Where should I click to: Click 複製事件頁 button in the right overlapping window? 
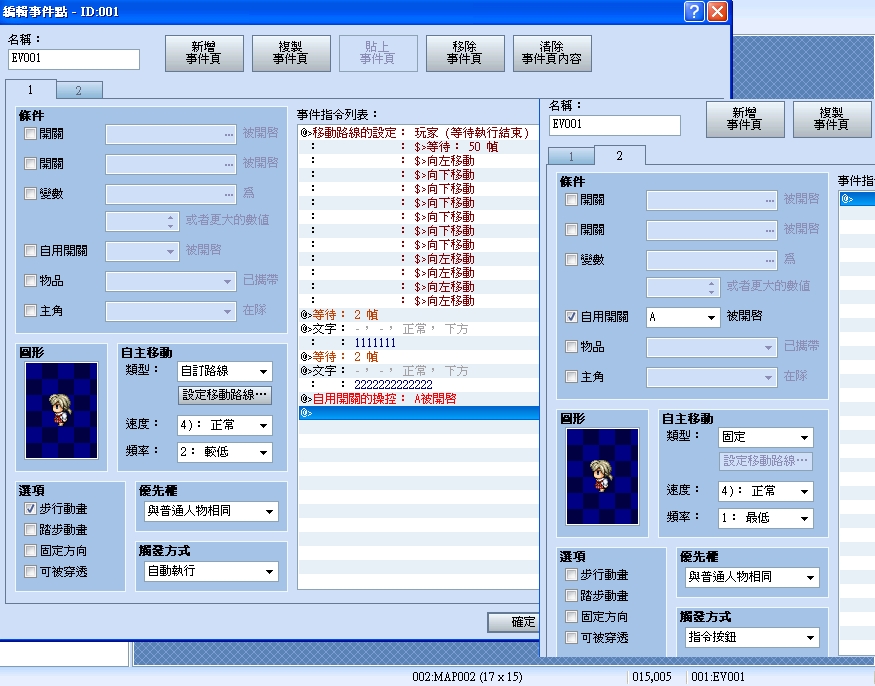(x=831, y=119)
